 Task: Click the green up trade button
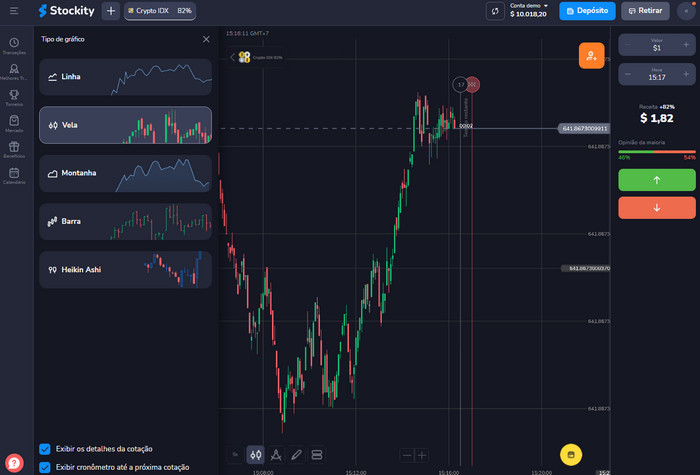pos(657,180)
